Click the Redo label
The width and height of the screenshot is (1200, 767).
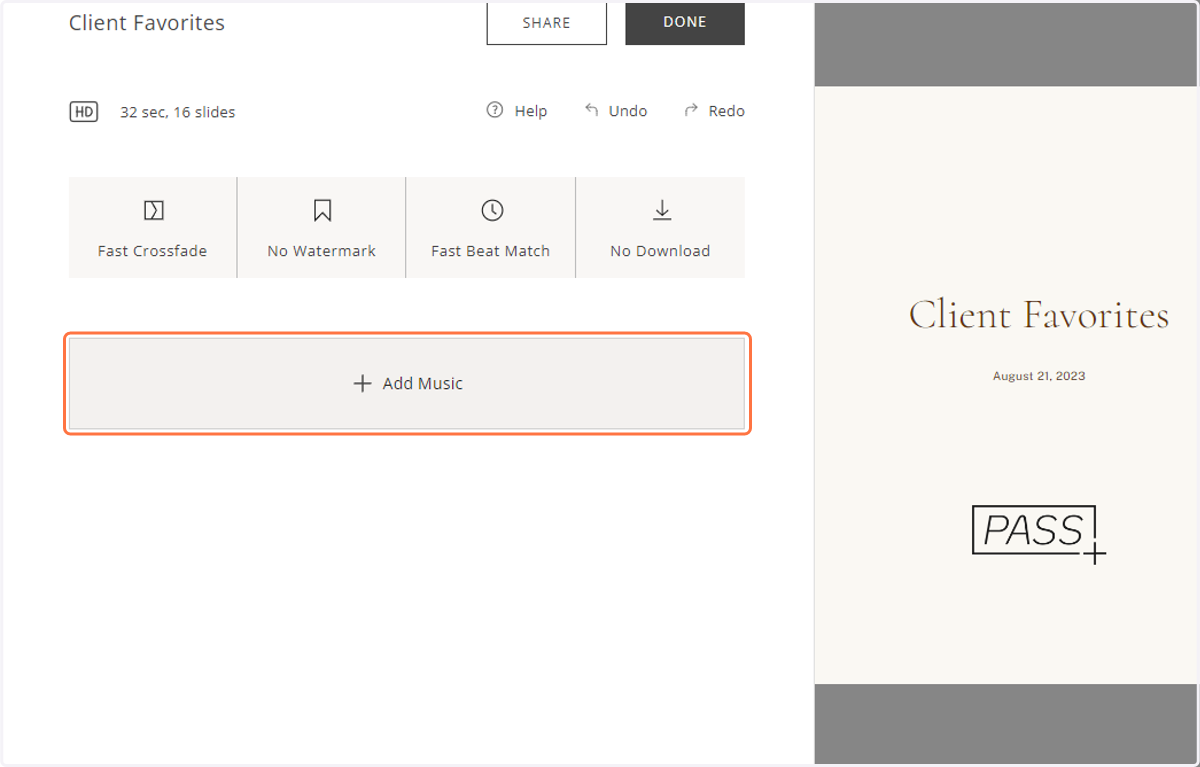[727, 111]
